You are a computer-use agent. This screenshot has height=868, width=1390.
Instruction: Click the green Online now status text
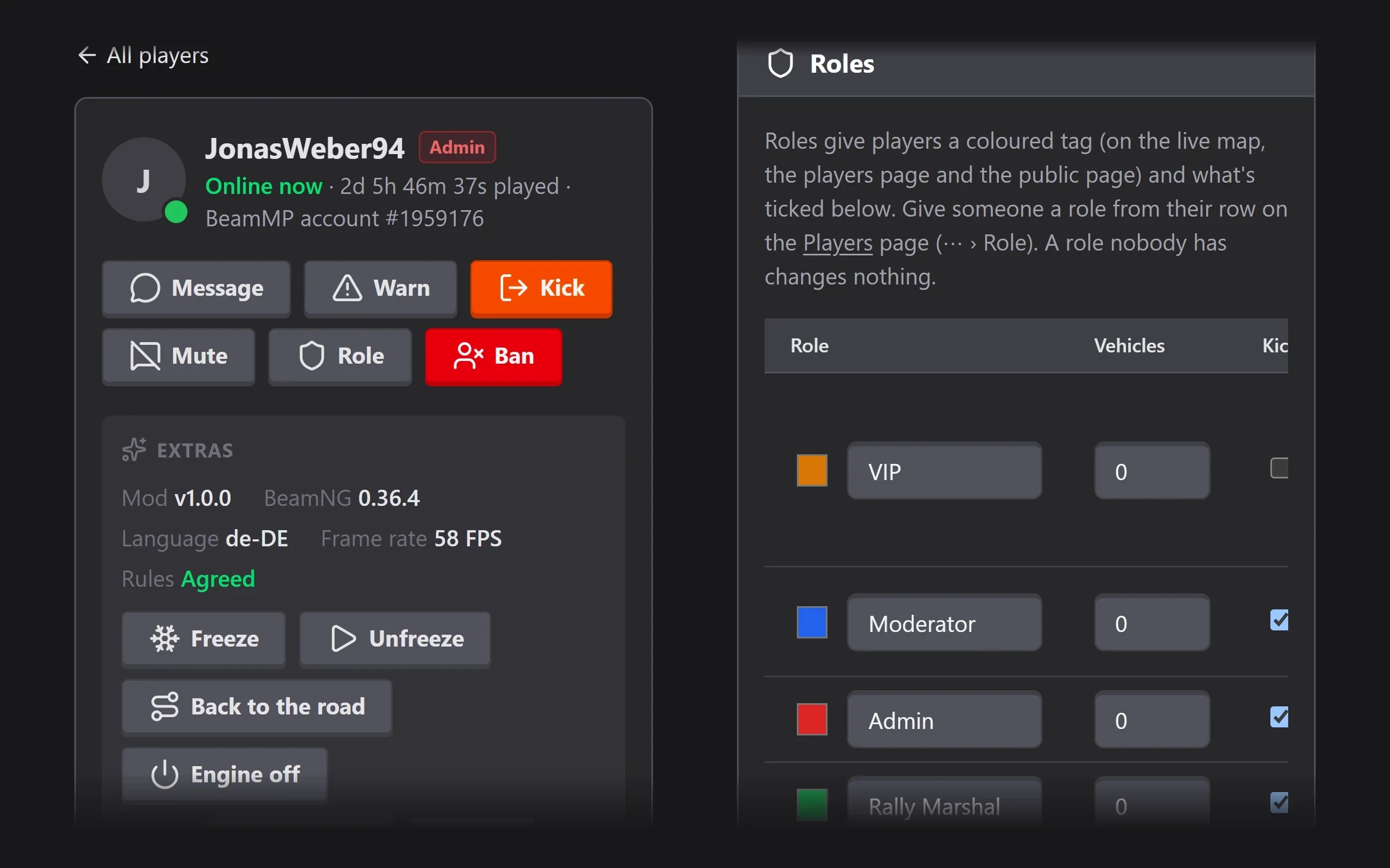264,186
